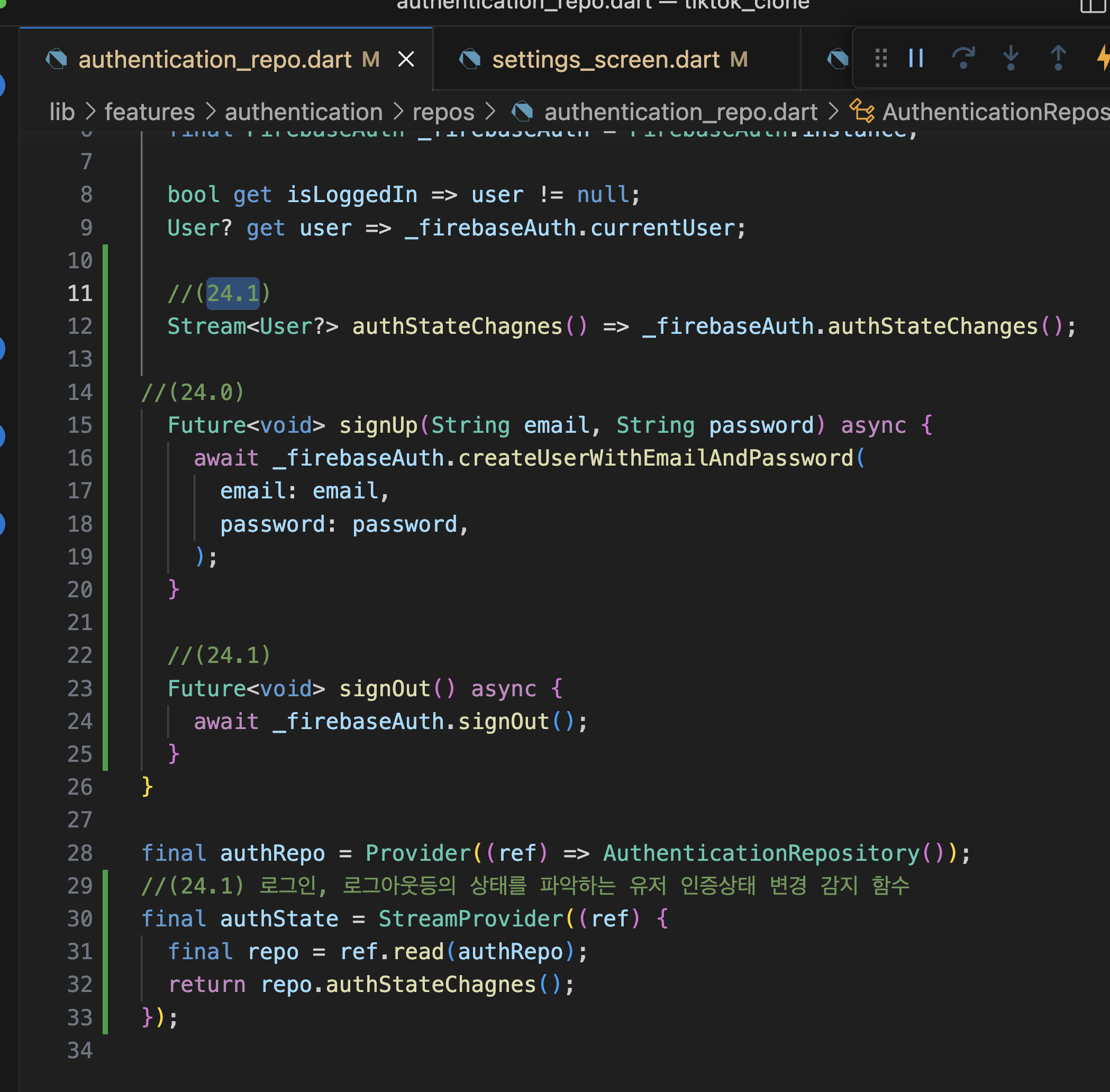This screenshot has width=1110, height=1092.
Task: Open the lib breadcrumb dropdown
Action: tap(62, 112)
